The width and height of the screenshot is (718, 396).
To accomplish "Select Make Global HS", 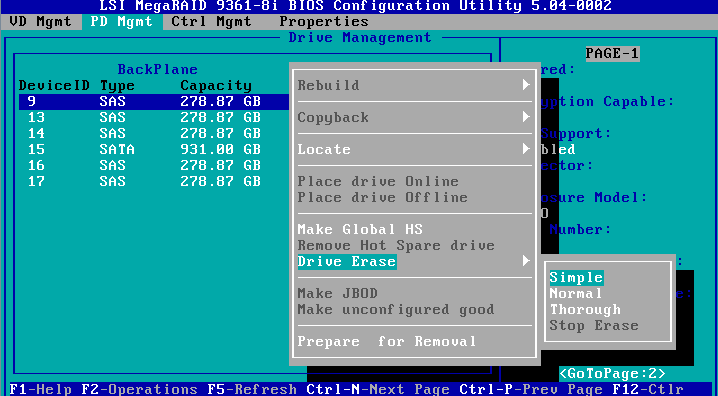I will (x=360, y=229).
